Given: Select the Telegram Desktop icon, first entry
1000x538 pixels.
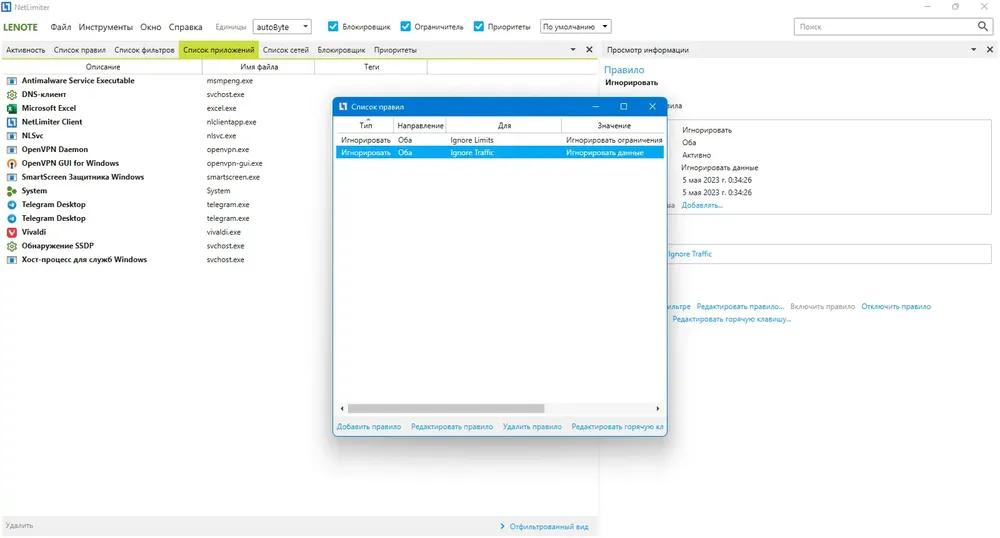Looking at the screenshot, I should (11, 205).
